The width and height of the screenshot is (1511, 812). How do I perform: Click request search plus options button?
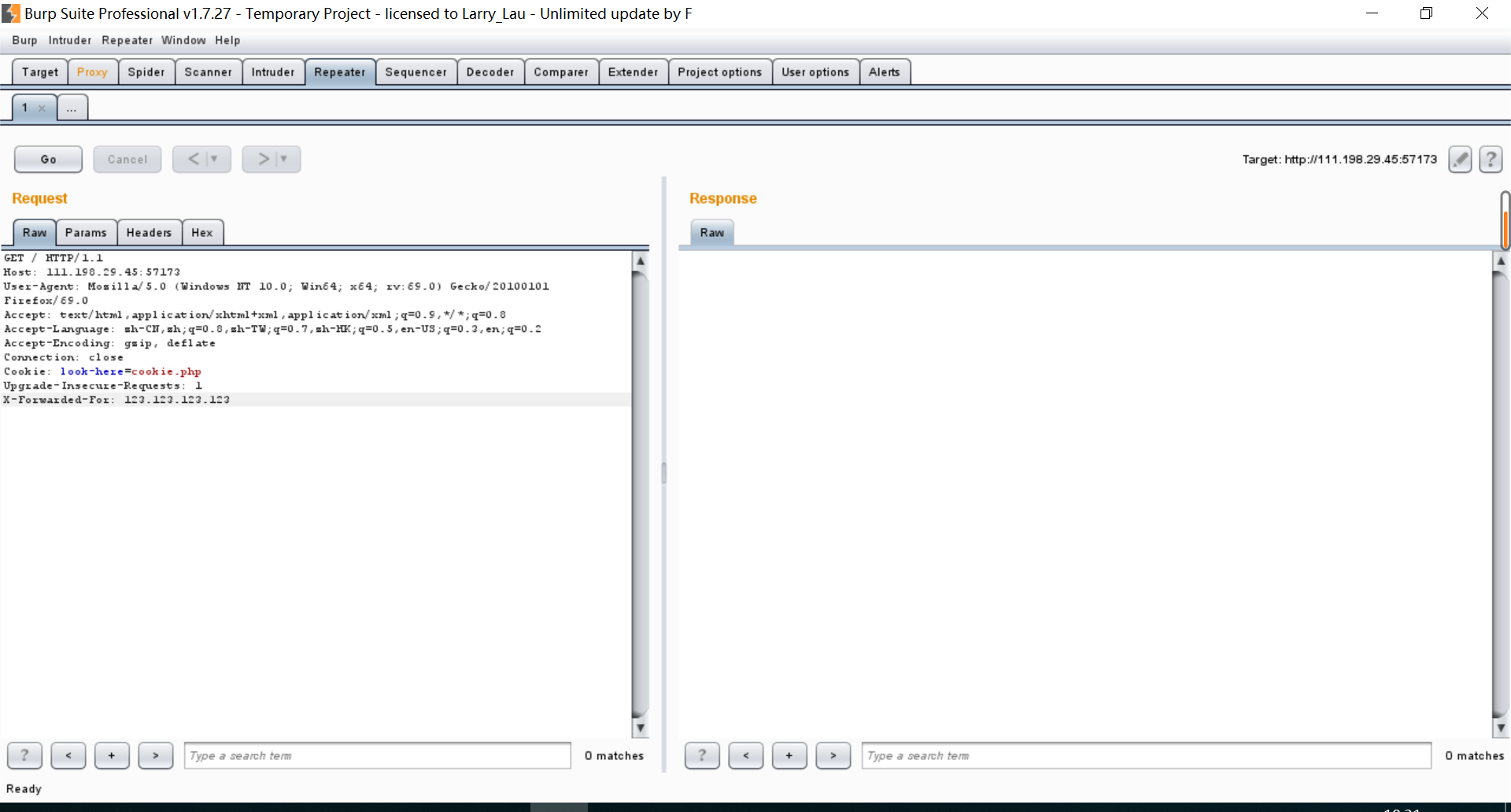point(112,755)
